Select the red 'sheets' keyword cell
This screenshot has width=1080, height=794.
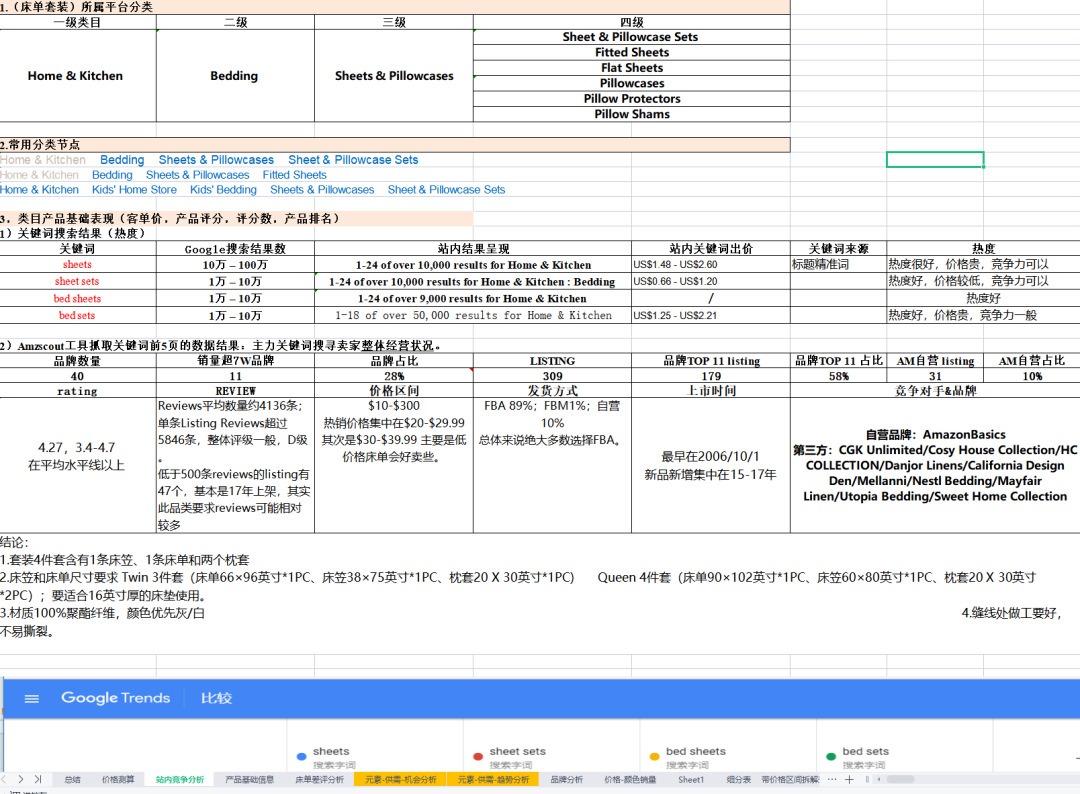pos(78,264)
